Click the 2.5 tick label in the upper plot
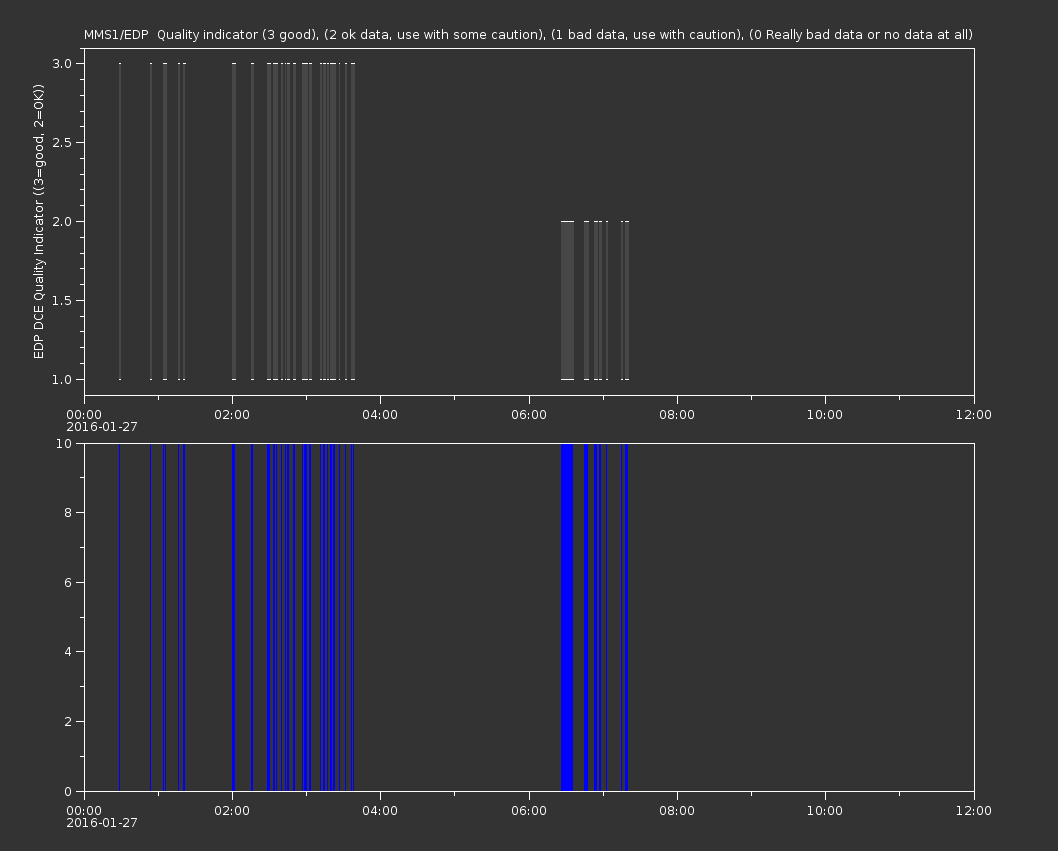1058x851 pixels. click(62, 142)
